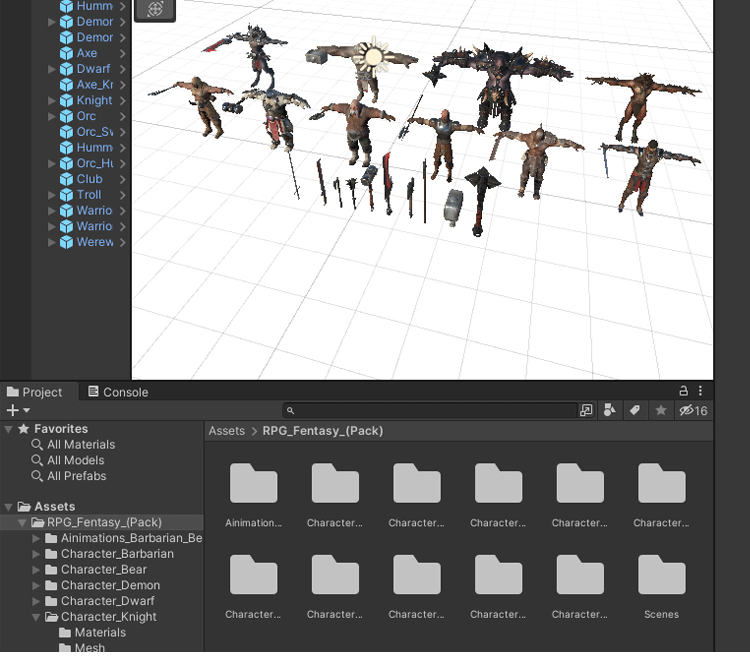Viewport: 750px width, 666px height.
Task: Click the Axe prefab cube icon
Action: pos(67,54)
